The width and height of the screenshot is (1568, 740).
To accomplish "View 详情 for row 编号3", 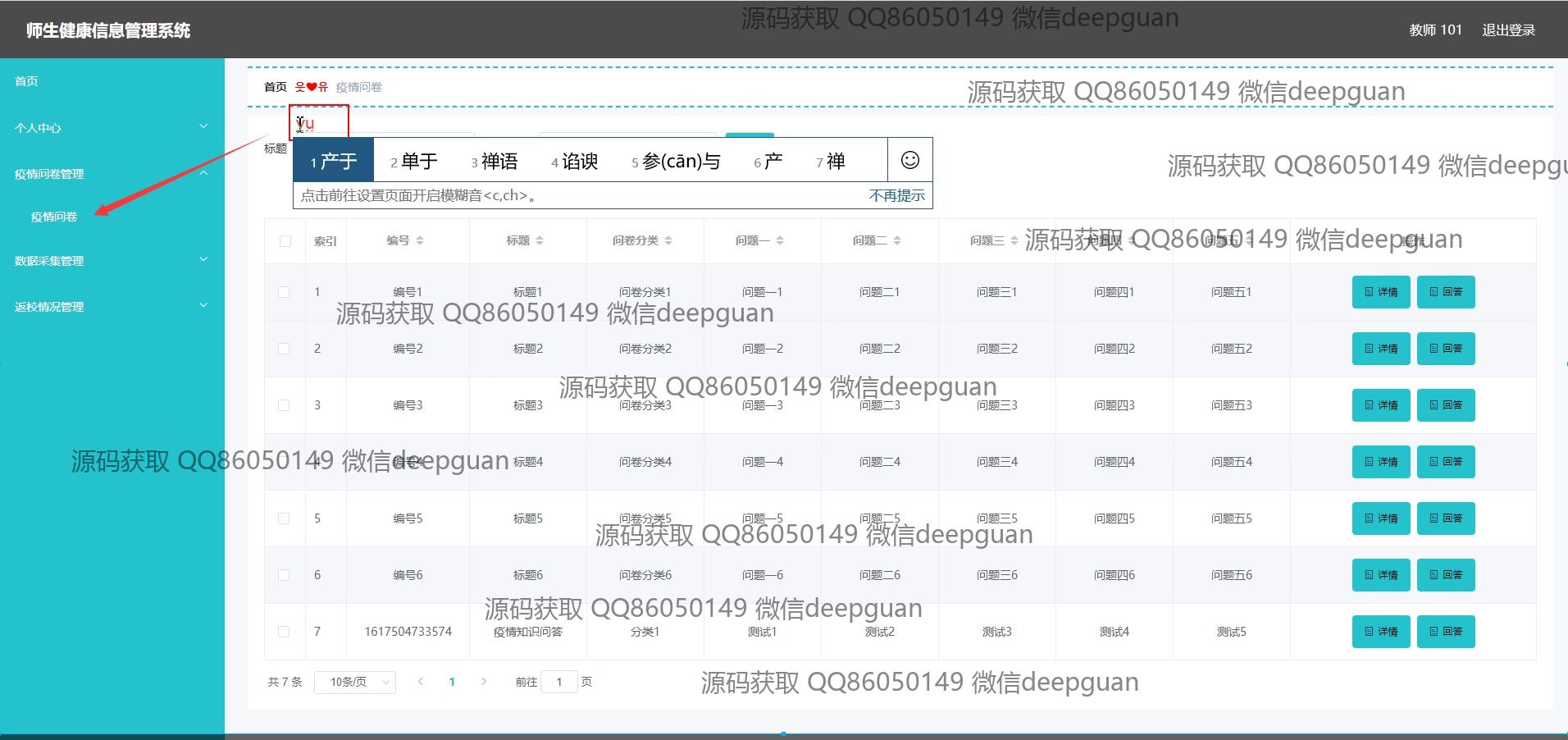I will tap(1381, 405).
